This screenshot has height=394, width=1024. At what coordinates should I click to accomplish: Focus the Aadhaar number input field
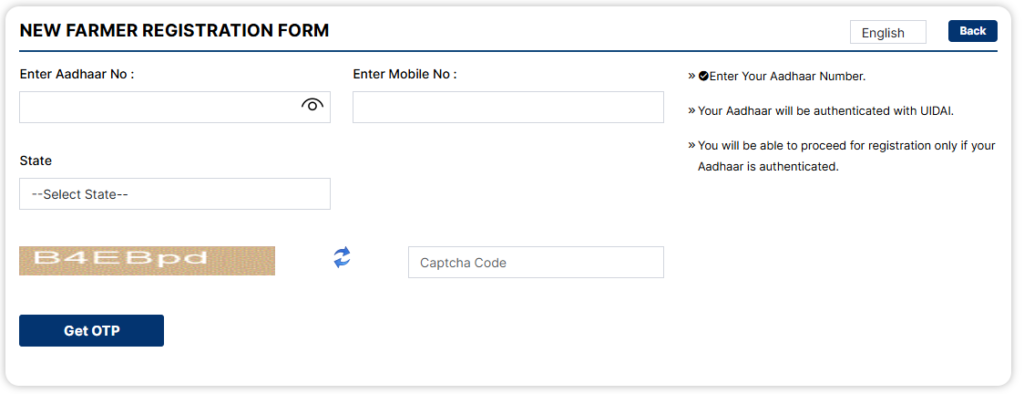pos(175,107)
